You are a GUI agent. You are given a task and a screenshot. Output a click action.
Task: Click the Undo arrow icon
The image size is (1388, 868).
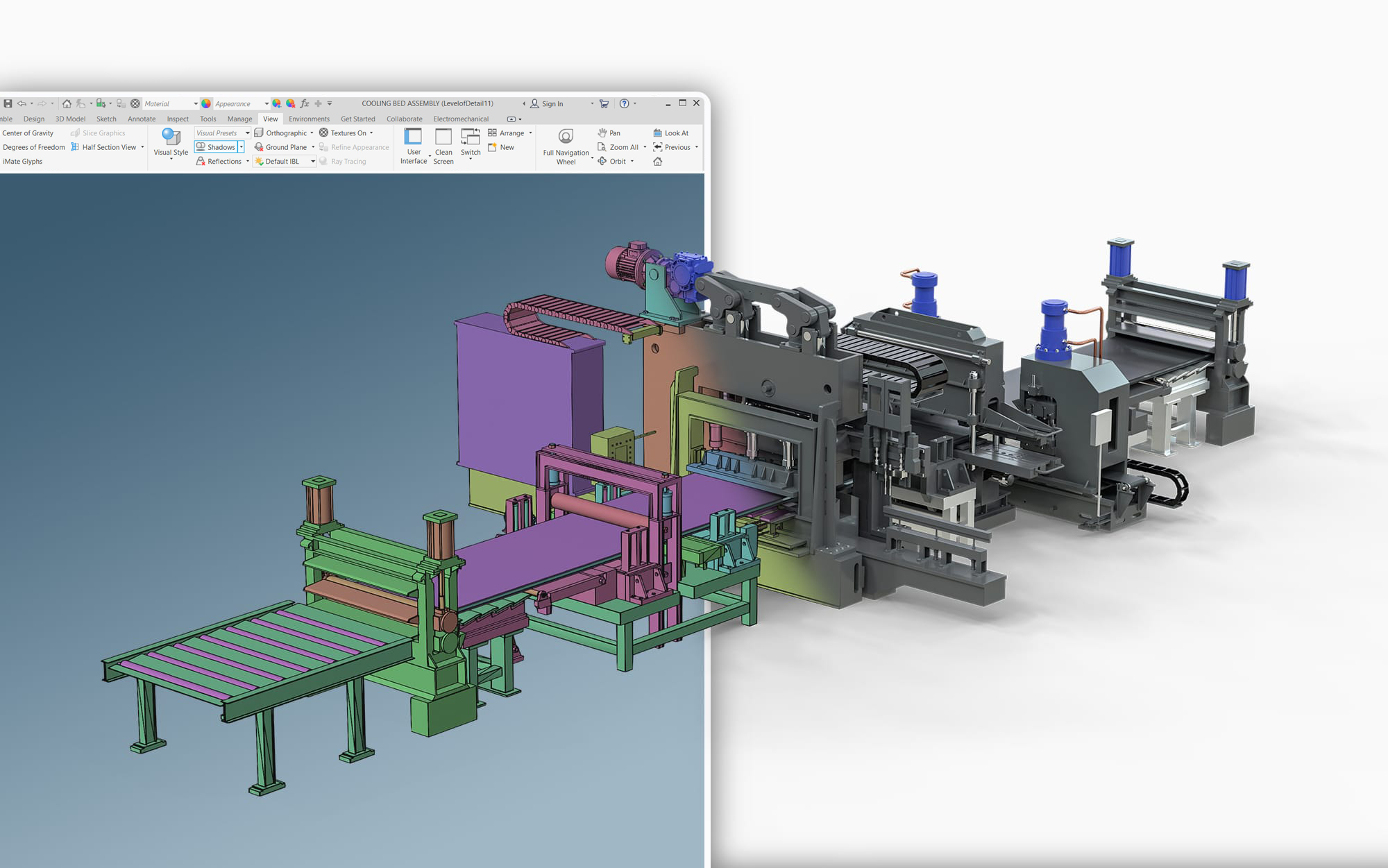(22, 103)
